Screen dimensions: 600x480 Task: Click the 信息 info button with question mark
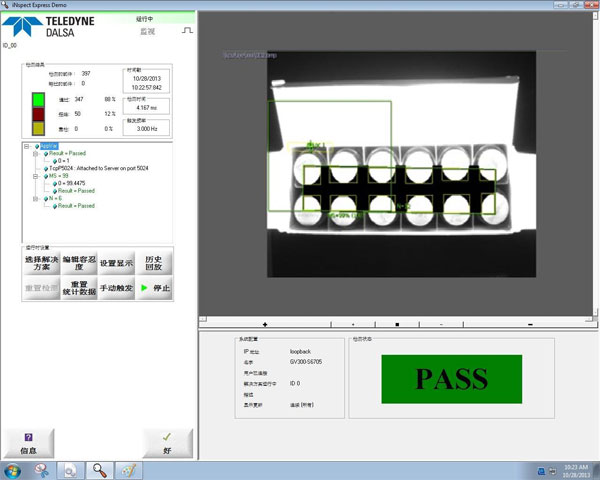coord(28,441)
